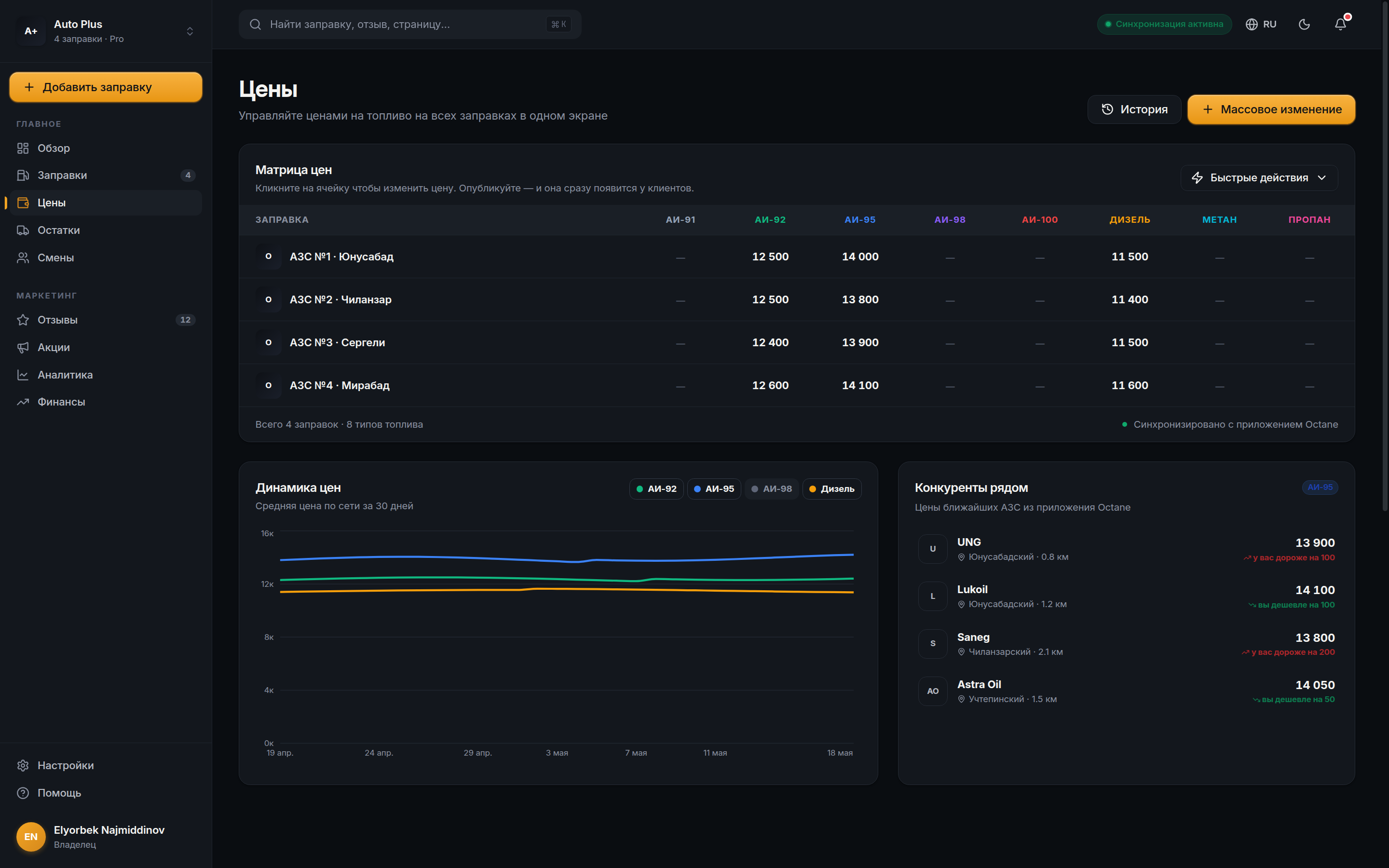Click the АЗС №4 Мирабад station icon
This screenshot has width=1389, height=868.
pyautogui.click(x=268, y=385)
